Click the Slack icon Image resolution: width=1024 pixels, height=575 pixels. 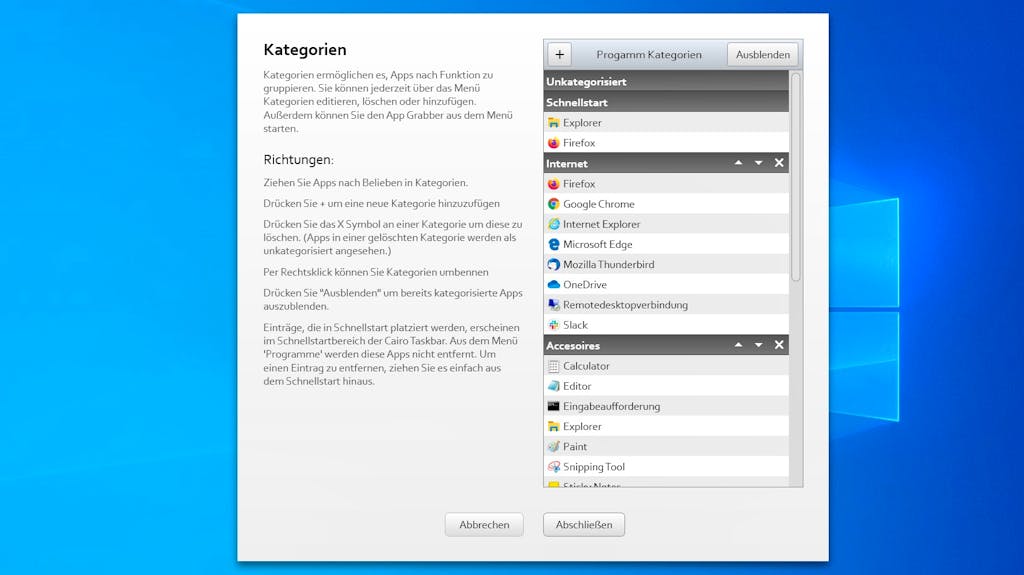(554, 325)
